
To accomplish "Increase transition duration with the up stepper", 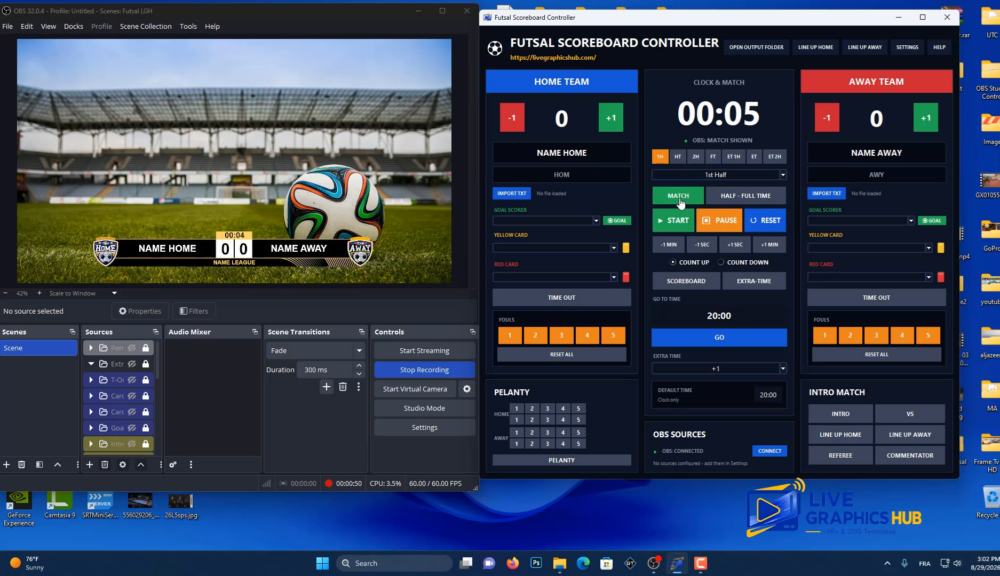I will pyautogui.click(x=359, y=366).
